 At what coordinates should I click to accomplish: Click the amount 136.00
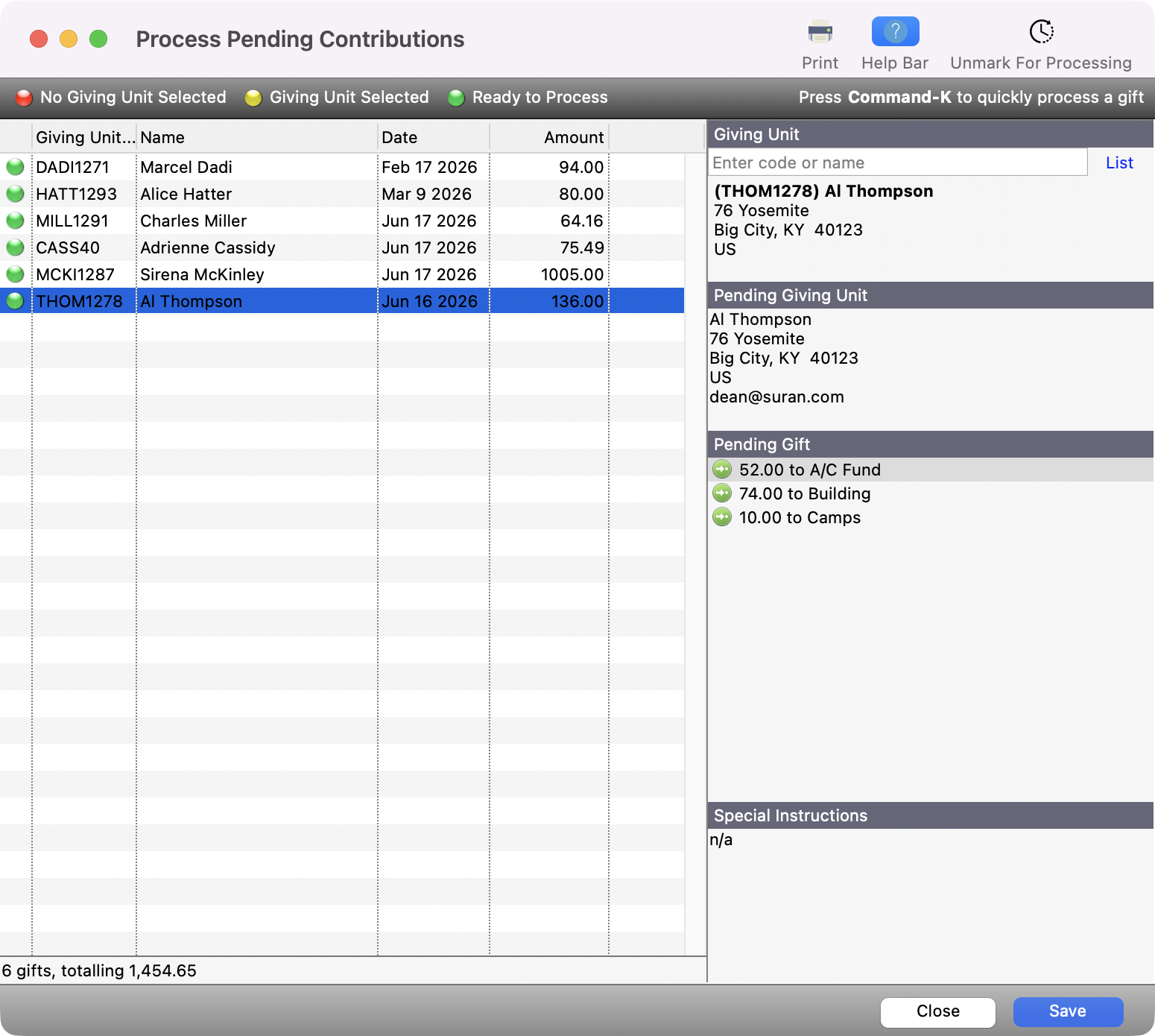point(577,301)
